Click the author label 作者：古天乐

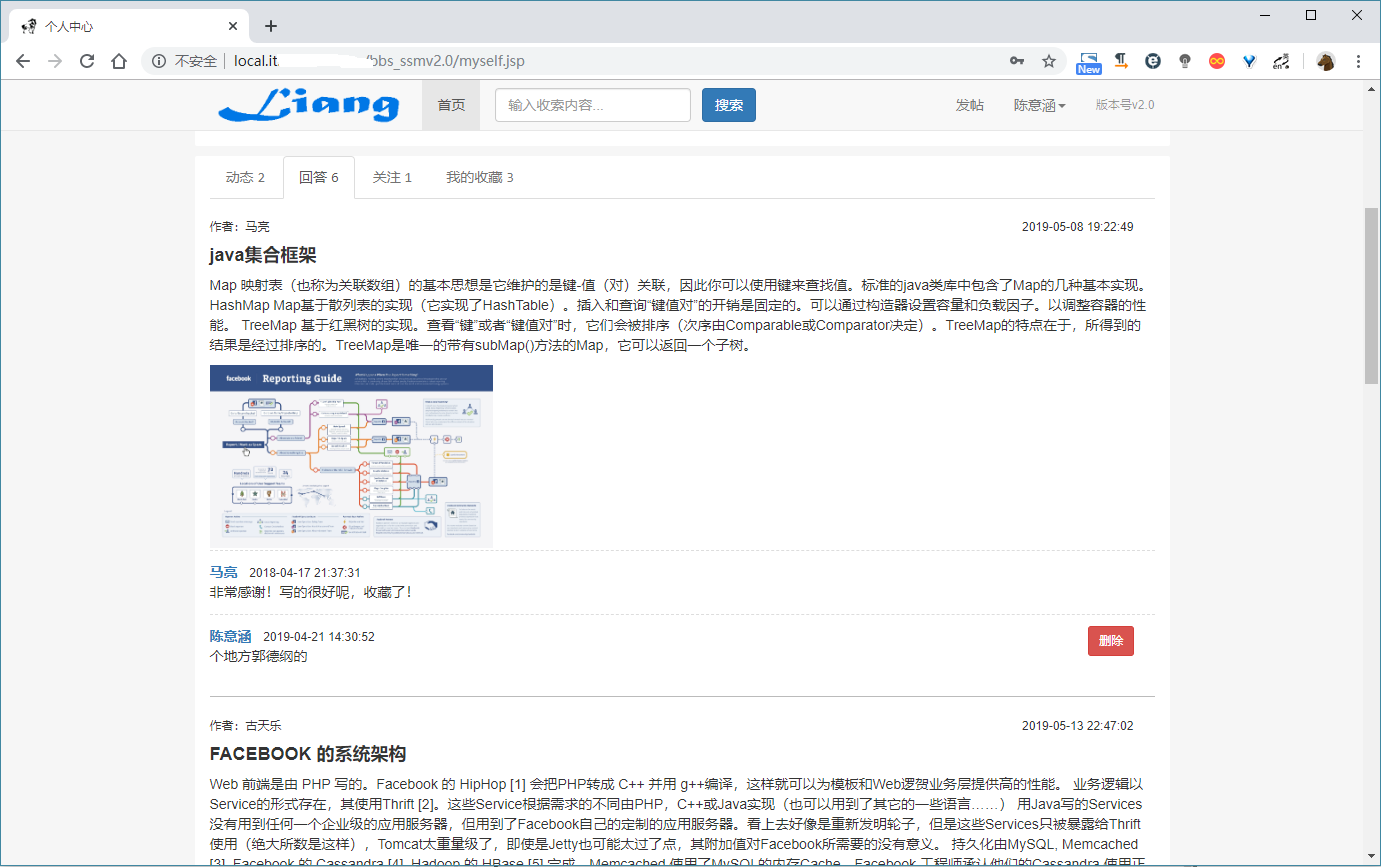point(246,726)
